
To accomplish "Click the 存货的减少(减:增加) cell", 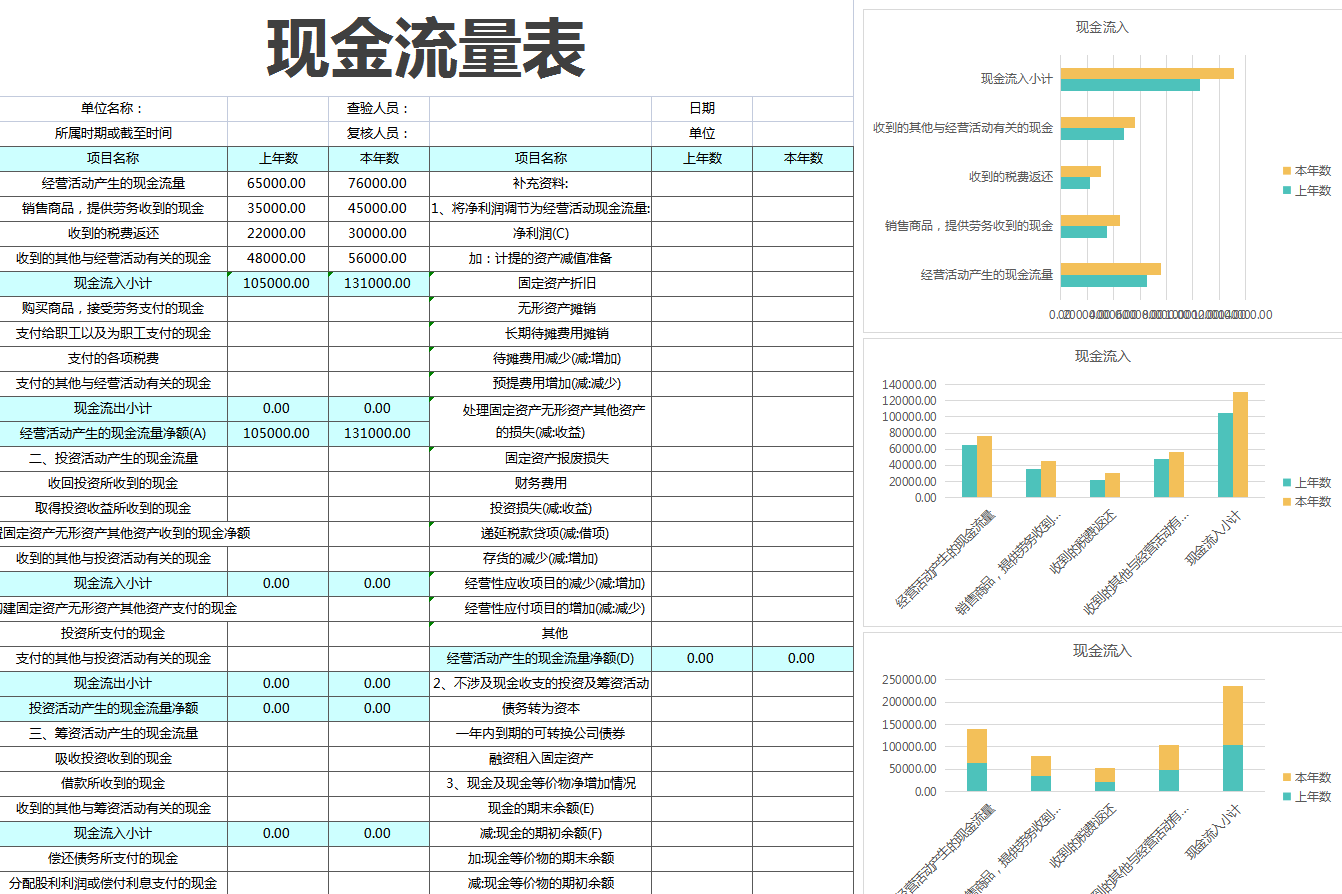I will 540,558.
